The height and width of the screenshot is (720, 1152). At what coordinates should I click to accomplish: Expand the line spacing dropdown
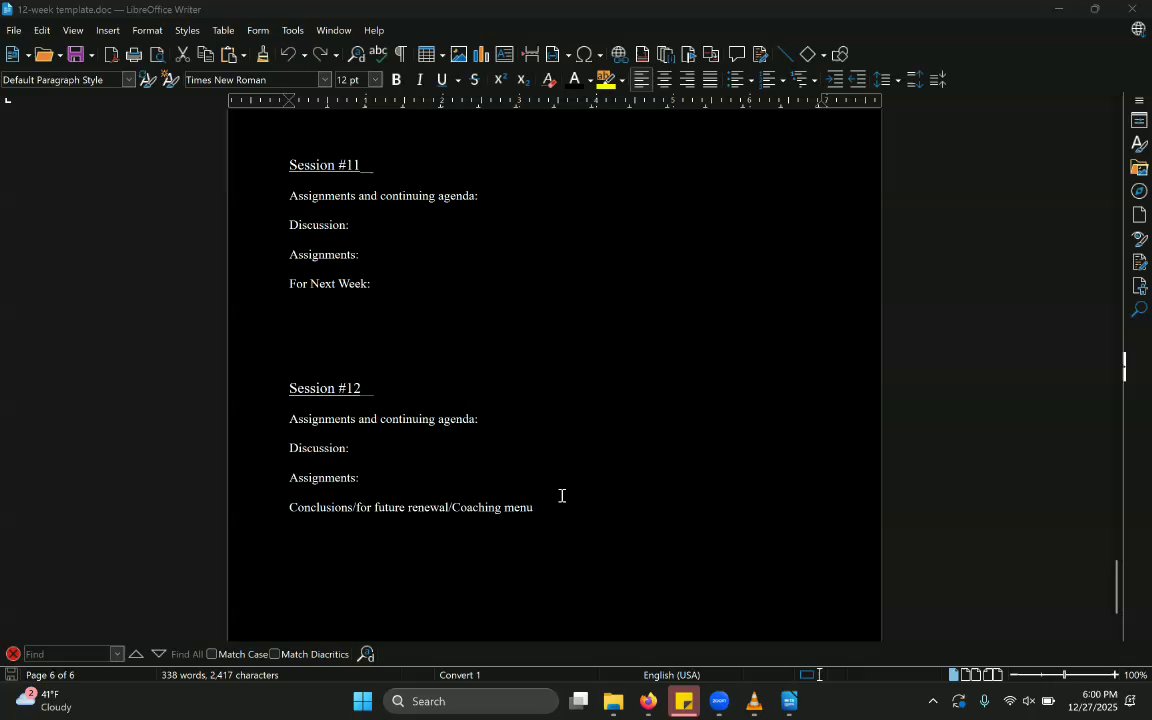pyautogui.click(x=898, y=80)
